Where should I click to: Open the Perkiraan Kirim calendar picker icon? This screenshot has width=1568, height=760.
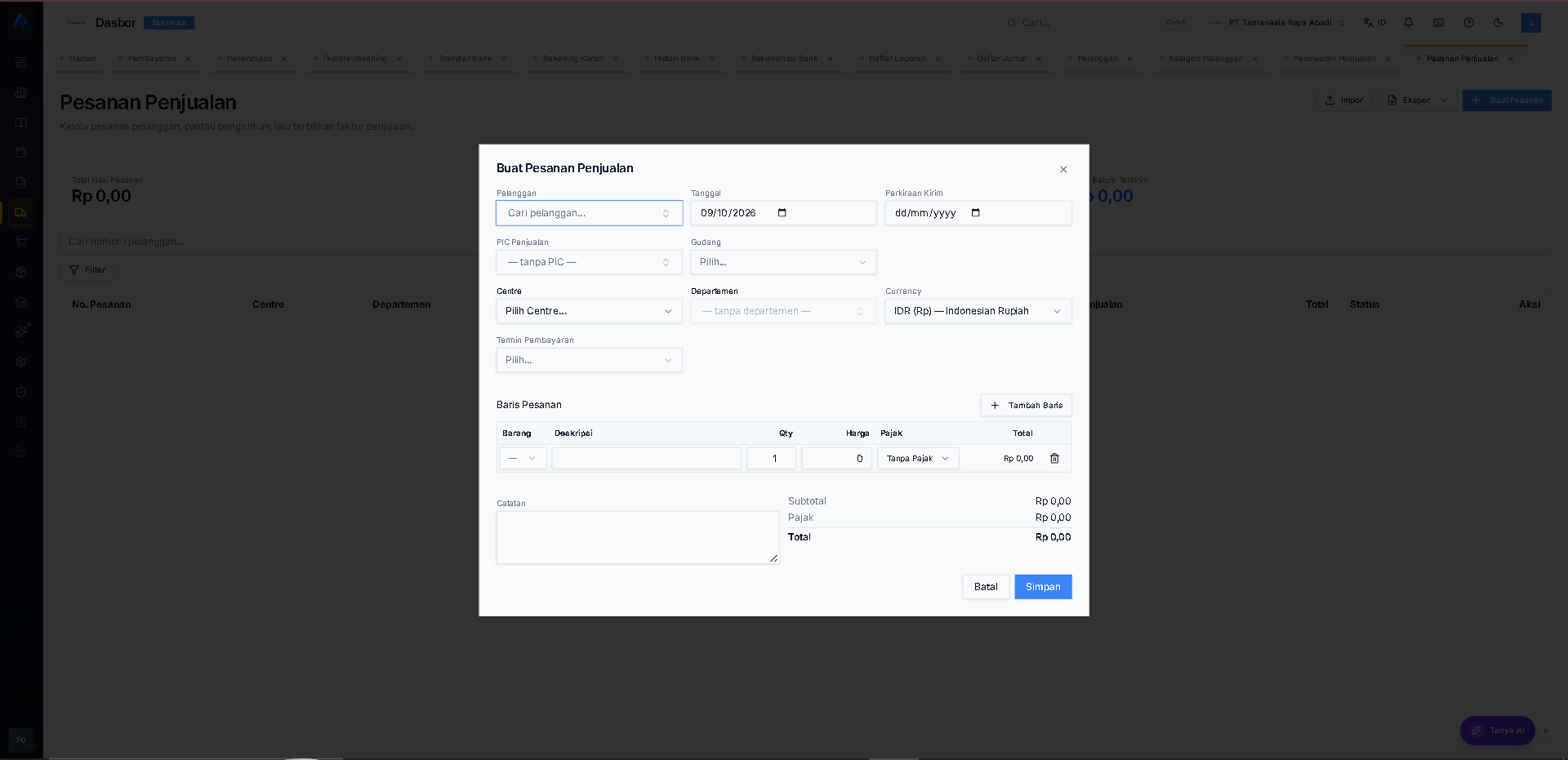(976, 213)
